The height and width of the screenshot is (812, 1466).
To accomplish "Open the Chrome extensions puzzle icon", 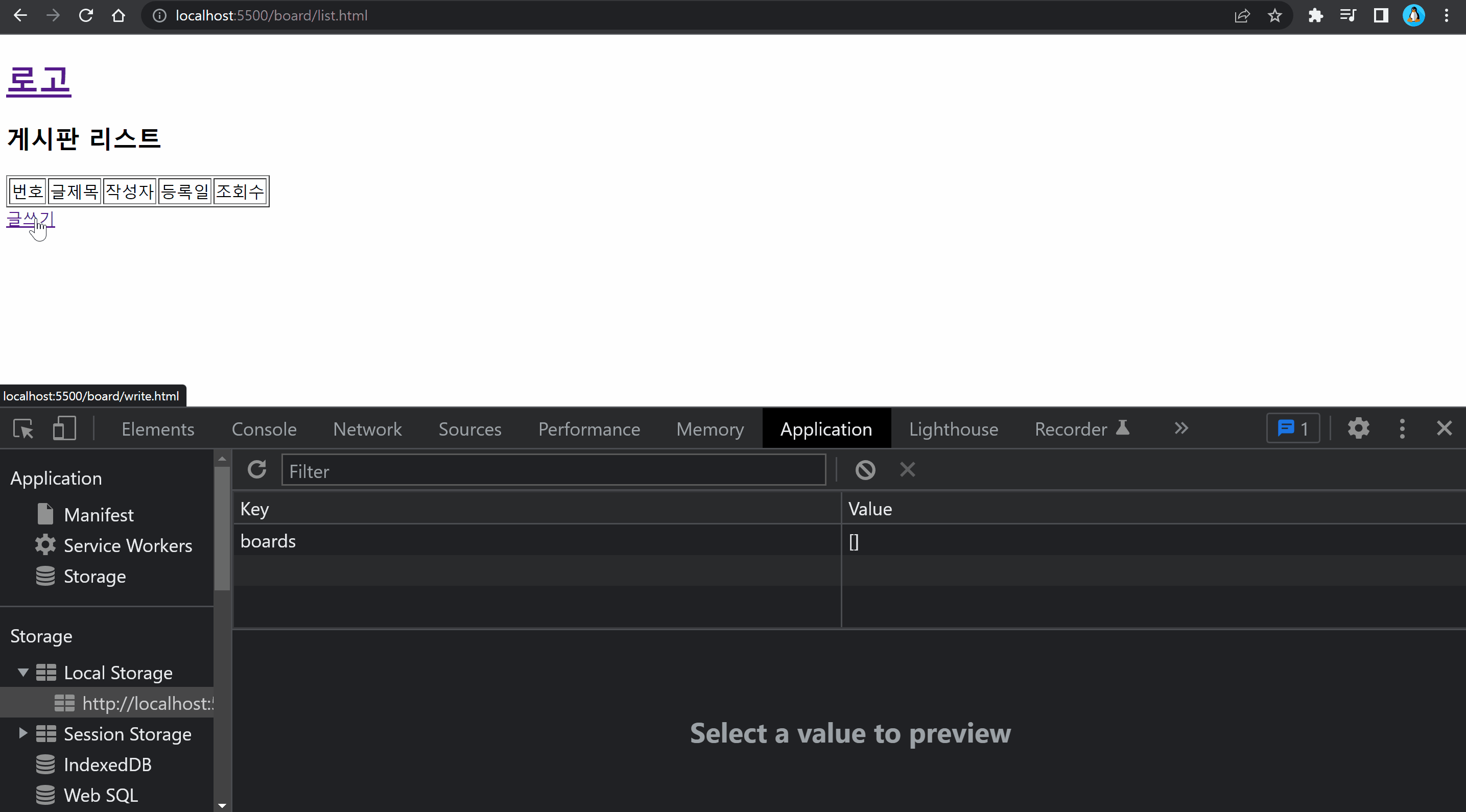I will (x=1315, y=15).
